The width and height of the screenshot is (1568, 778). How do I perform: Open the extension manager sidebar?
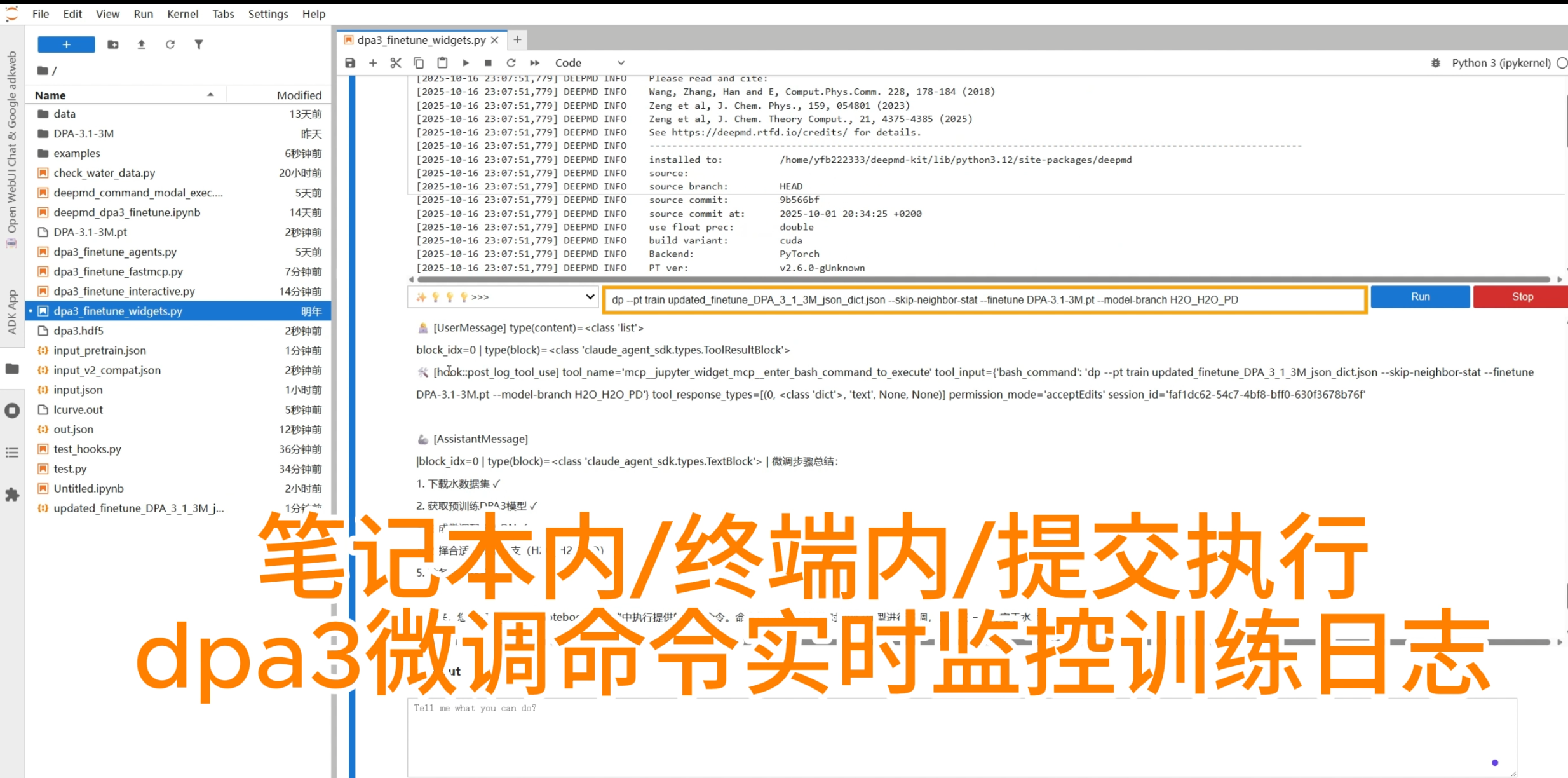tap(12, 495)
